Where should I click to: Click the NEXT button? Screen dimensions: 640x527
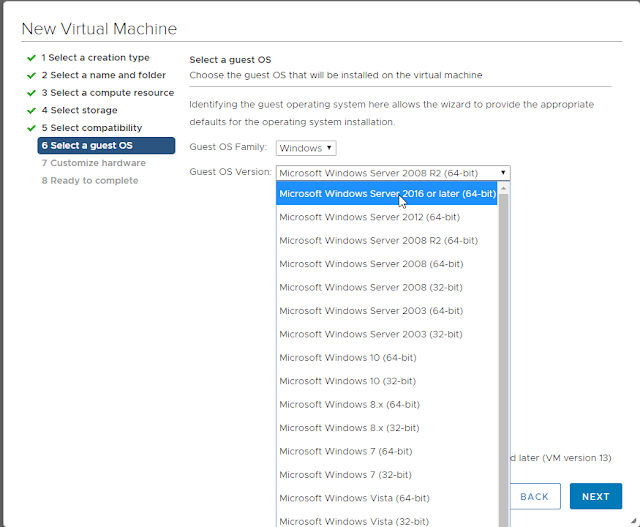596,496
